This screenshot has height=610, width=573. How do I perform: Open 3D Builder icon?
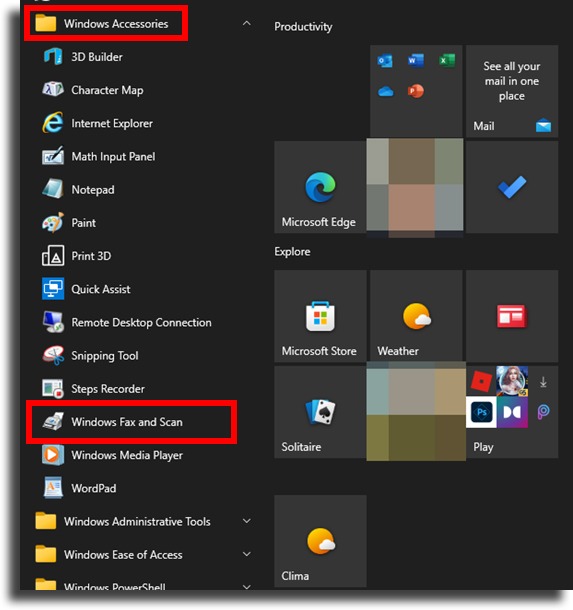[53, 57]
